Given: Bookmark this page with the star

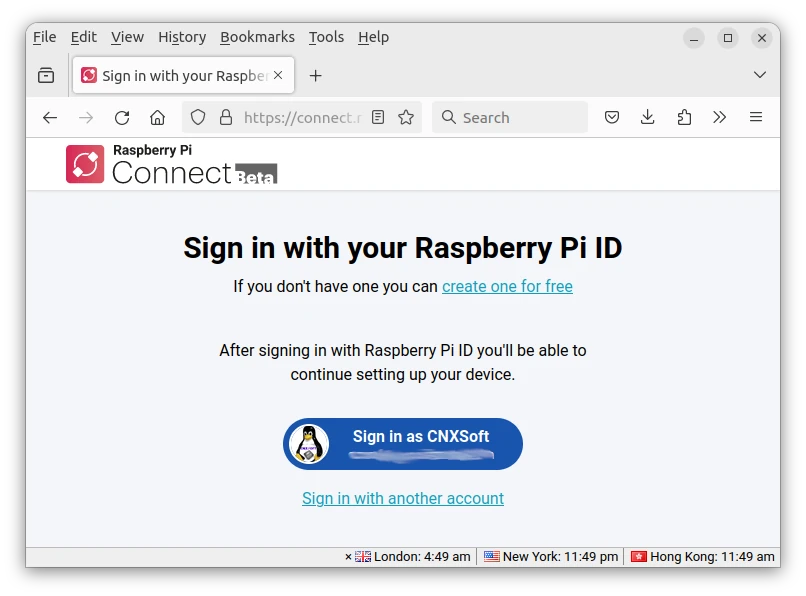Looking at the screenshot, I should tap(406, 117).
